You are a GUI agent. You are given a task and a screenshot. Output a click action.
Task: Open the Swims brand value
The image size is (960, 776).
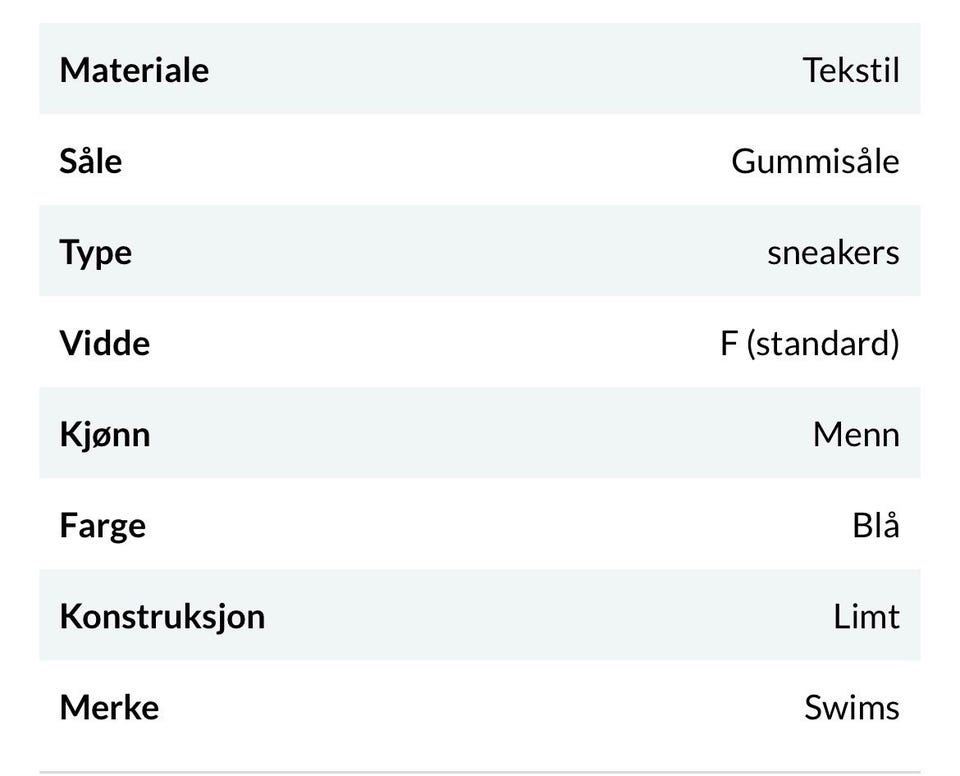point(852,707)
